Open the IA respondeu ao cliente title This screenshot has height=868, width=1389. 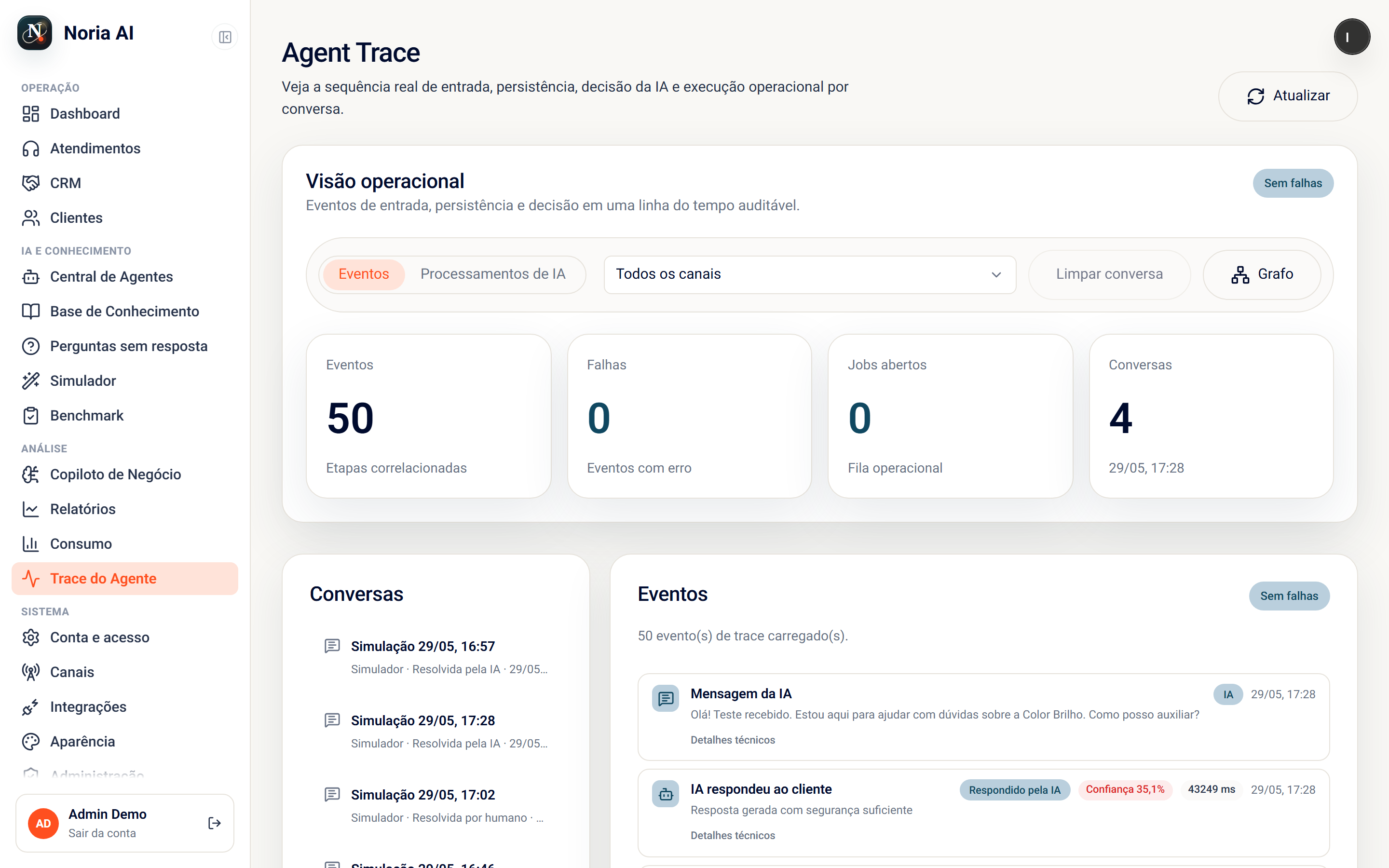[x=761, y=789]
